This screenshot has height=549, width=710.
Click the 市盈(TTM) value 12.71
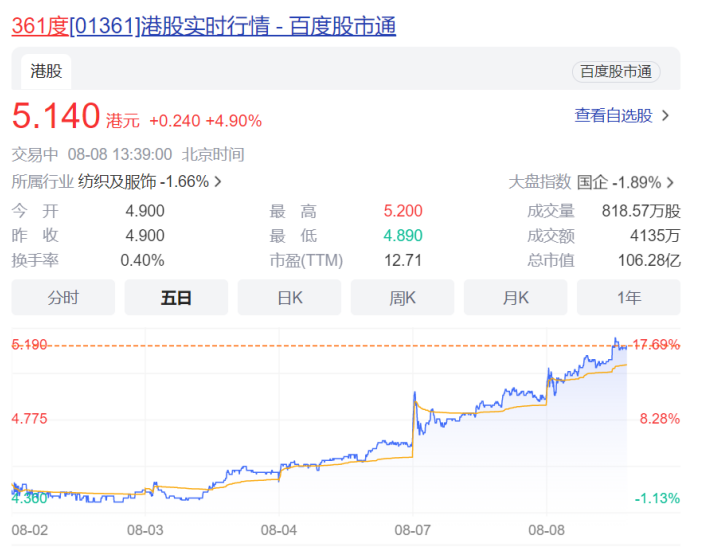click(403, 260)
